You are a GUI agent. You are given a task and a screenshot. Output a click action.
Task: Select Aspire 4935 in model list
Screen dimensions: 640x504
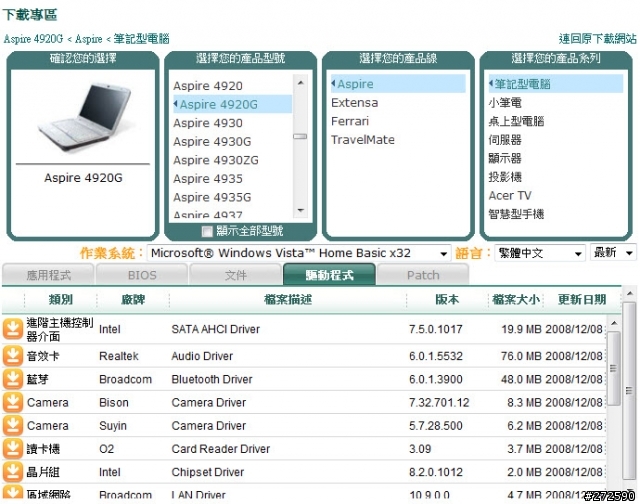(x=208, y=179)
